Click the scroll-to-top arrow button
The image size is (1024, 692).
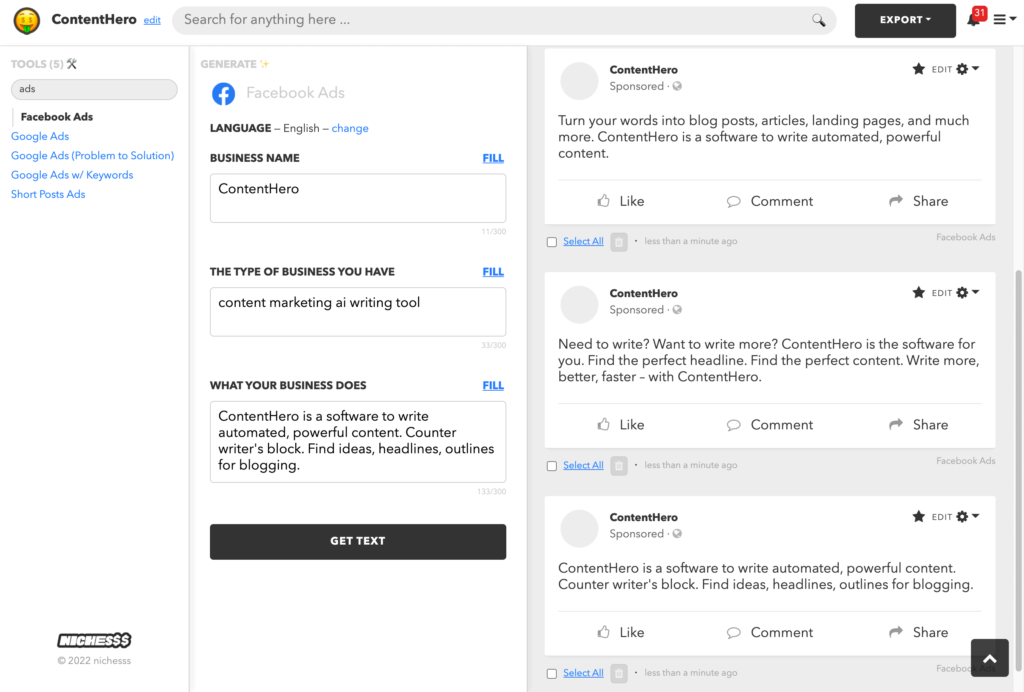989,658
